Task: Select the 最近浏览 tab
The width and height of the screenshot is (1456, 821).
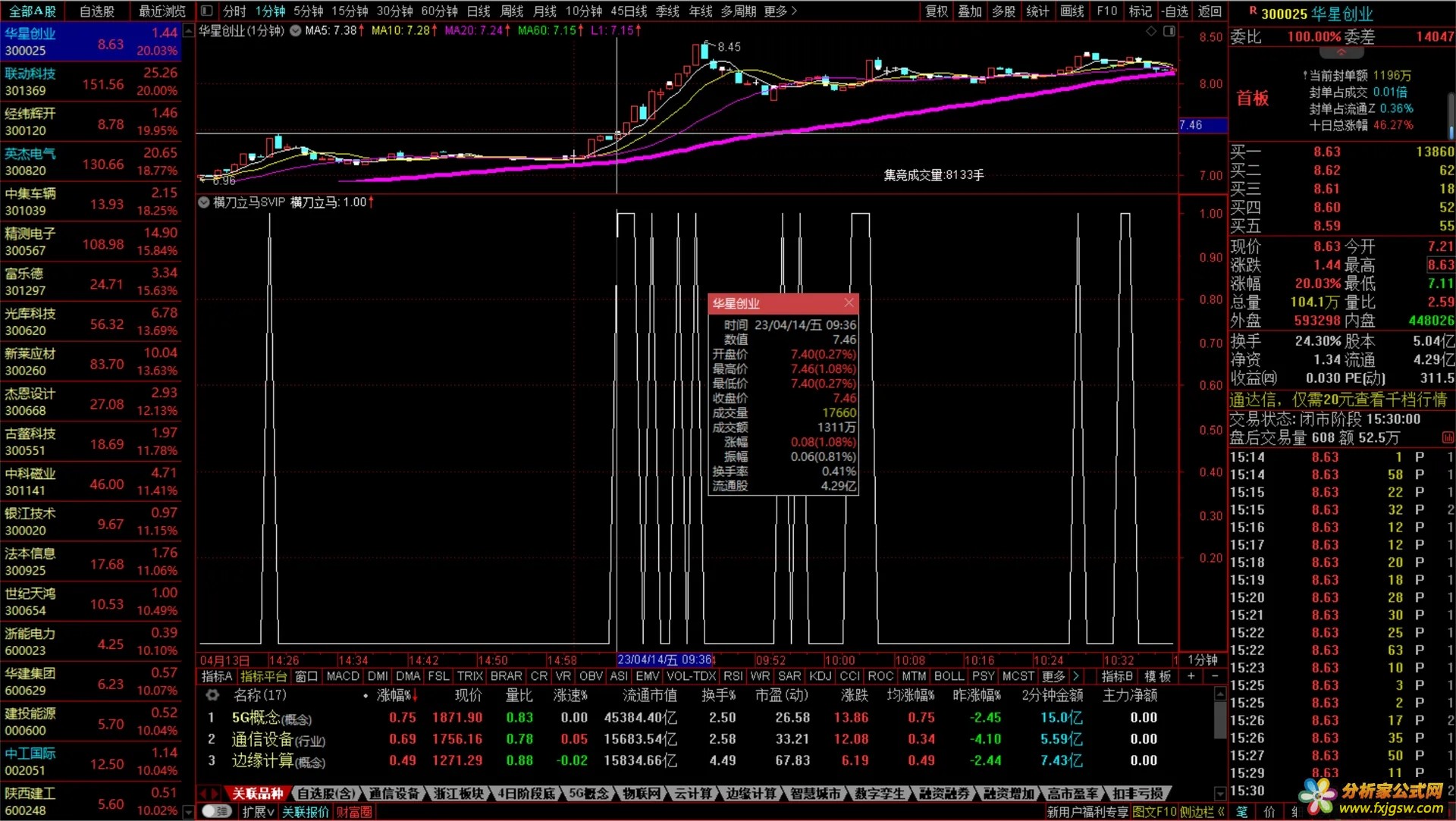Action: tap(162, 11)
